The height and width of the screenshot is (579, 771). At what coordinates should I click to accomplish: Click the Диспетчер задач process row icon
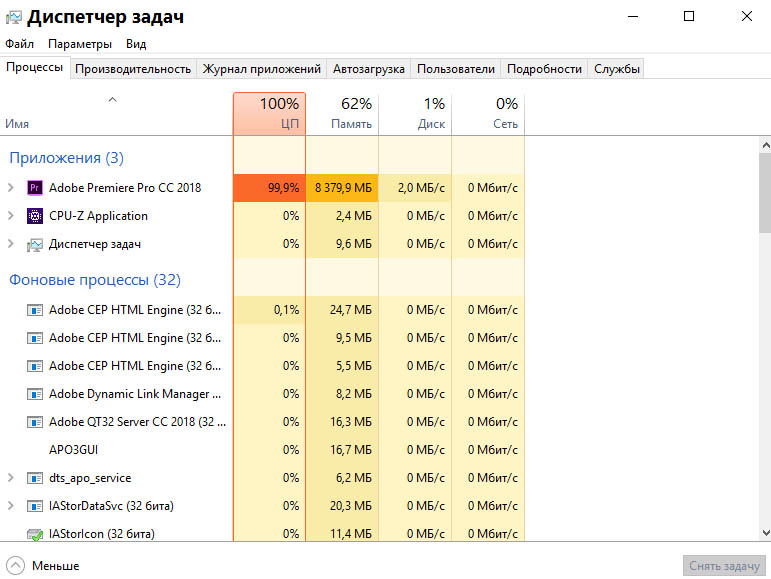point(34,244)
